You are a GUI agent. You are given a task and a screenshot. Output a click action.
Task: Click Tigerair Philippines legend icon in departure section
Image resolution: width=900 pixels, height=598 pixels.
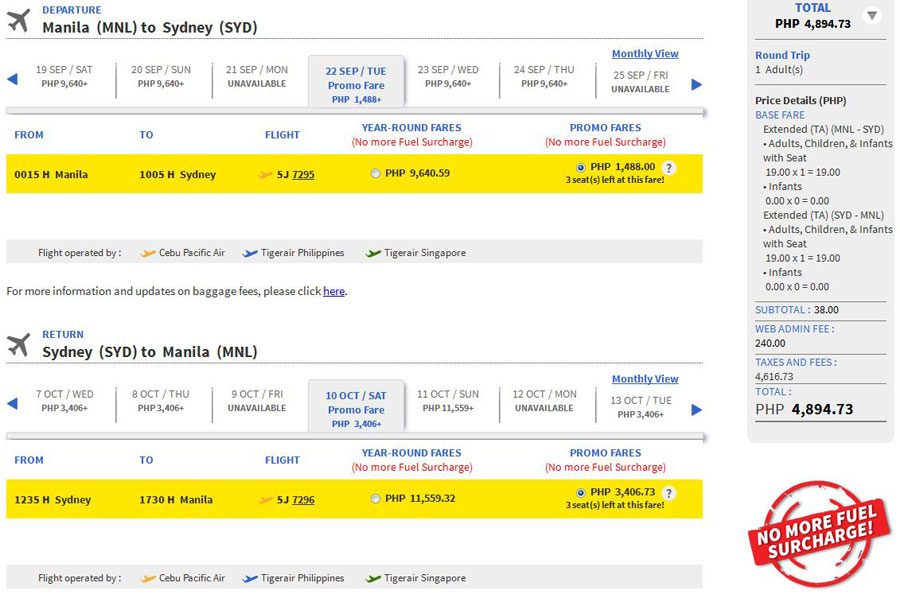(x=250, y=253)
